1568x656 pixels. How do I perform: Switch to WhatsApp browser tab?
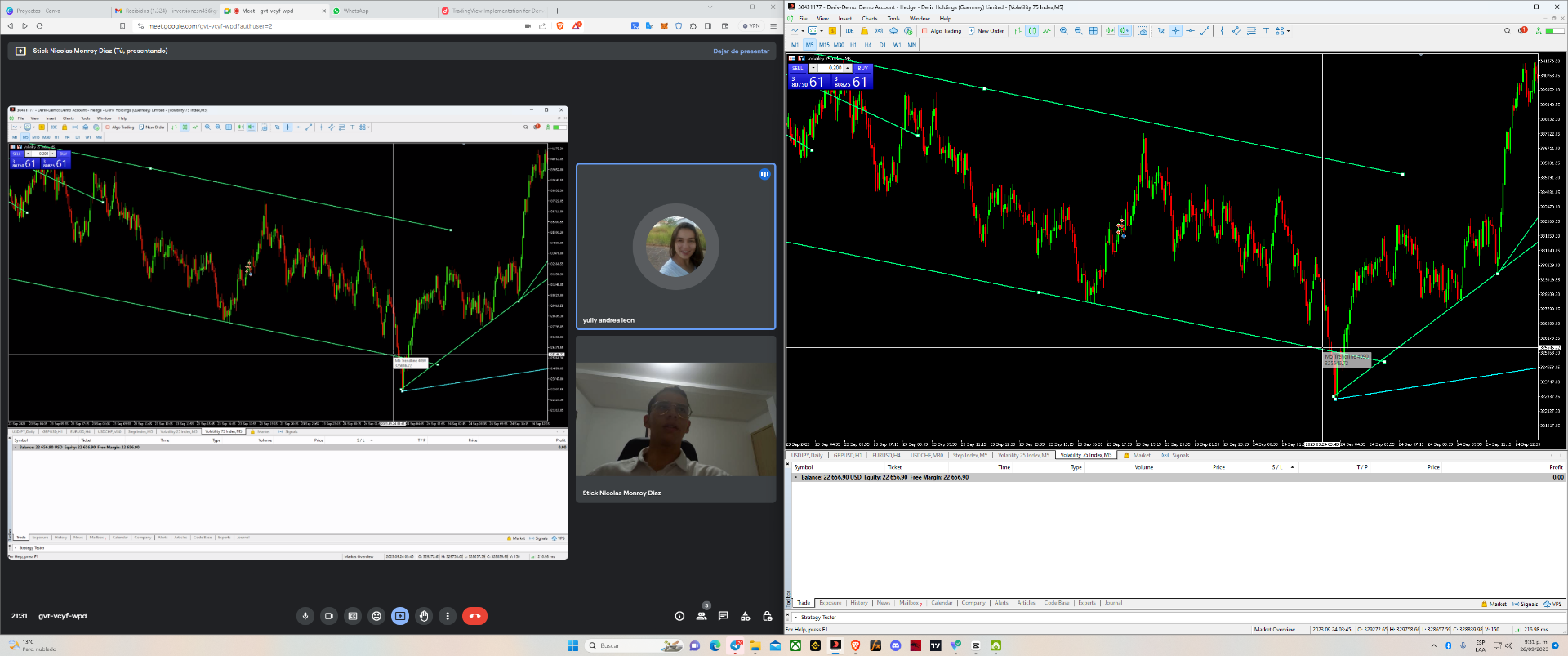(x=381, y=11)
